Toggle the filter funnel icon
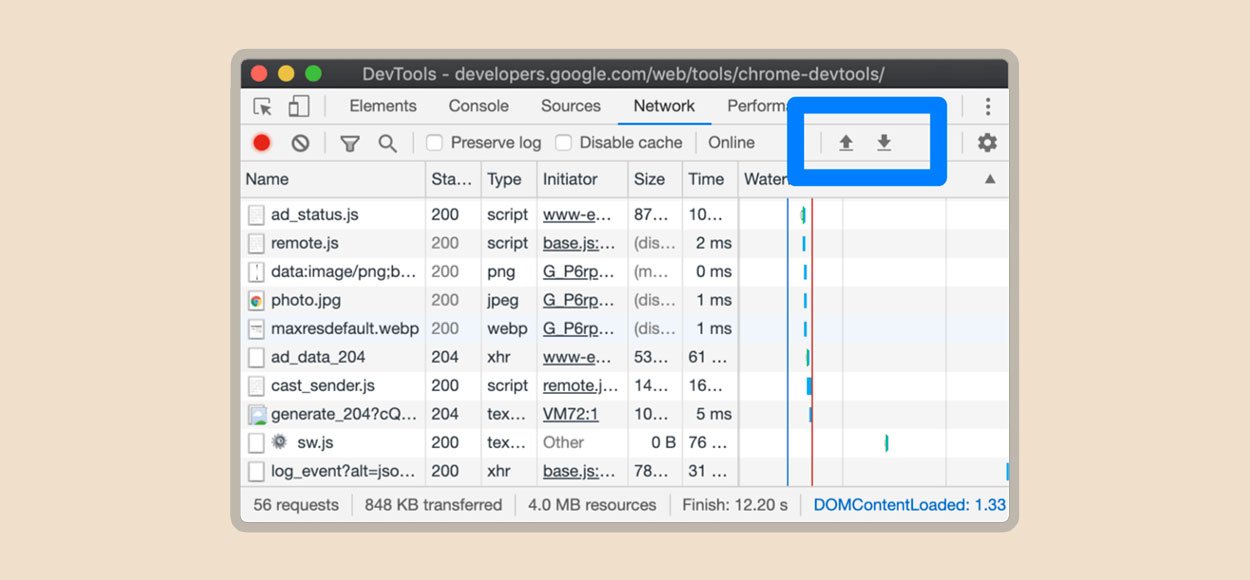The height and width of the screenshot is (580, 1250). 349,143
